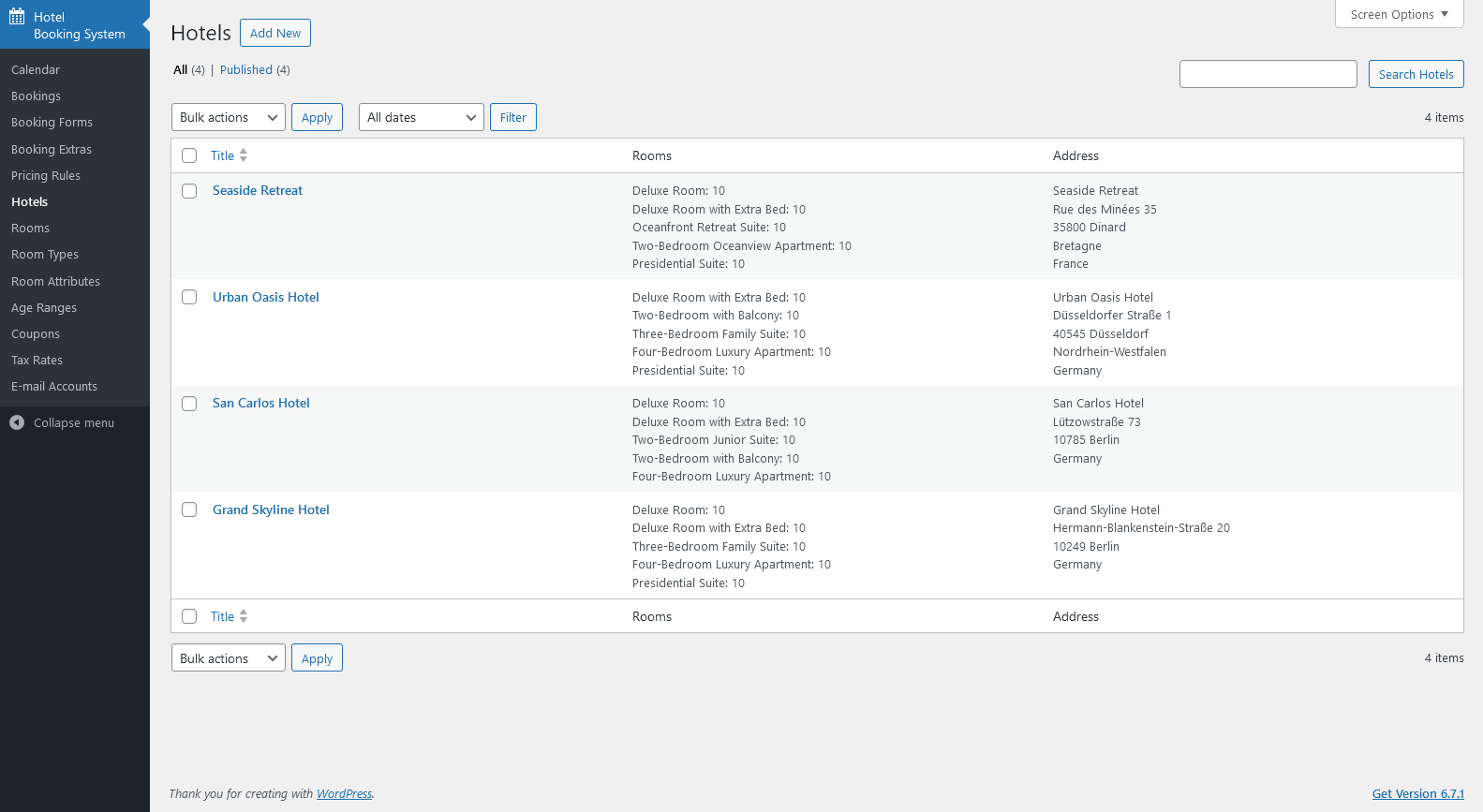
Task: Click the Hotel Booking System calendar icon
Action: coord(17,17)
